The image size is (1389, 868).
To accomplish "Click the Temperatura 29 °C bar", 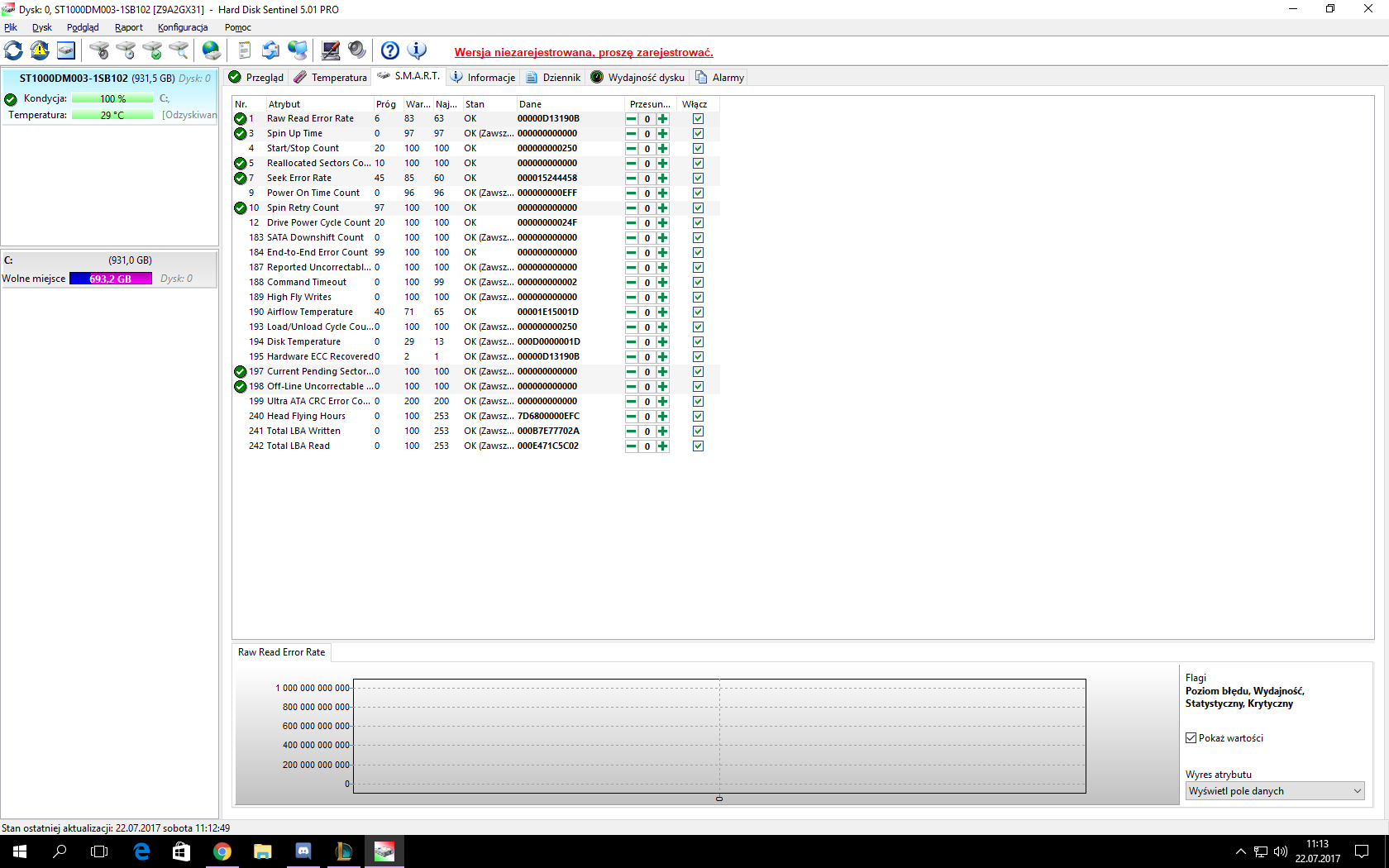I will click(112, 115).
